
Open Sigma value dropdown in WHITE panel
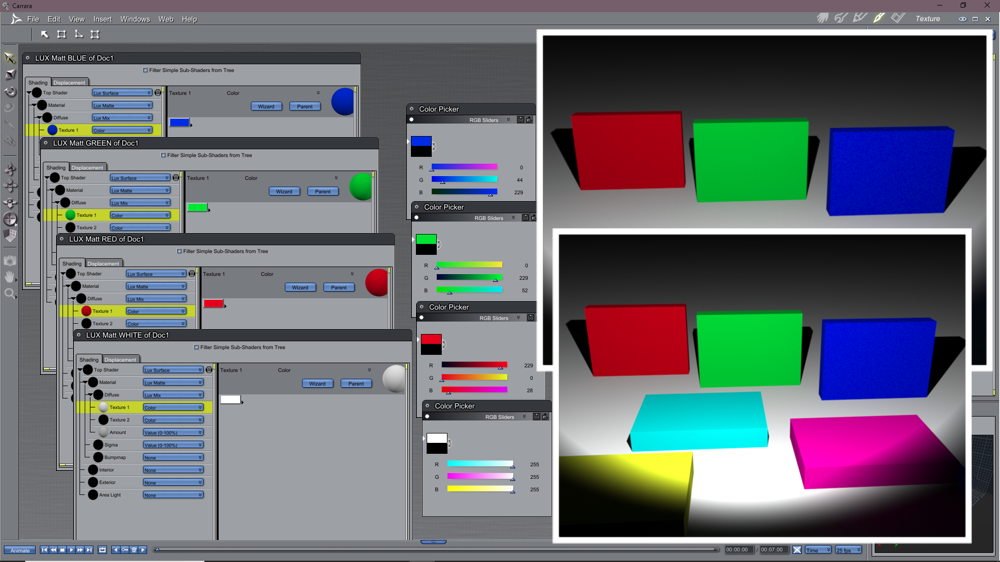click(173, 445)
